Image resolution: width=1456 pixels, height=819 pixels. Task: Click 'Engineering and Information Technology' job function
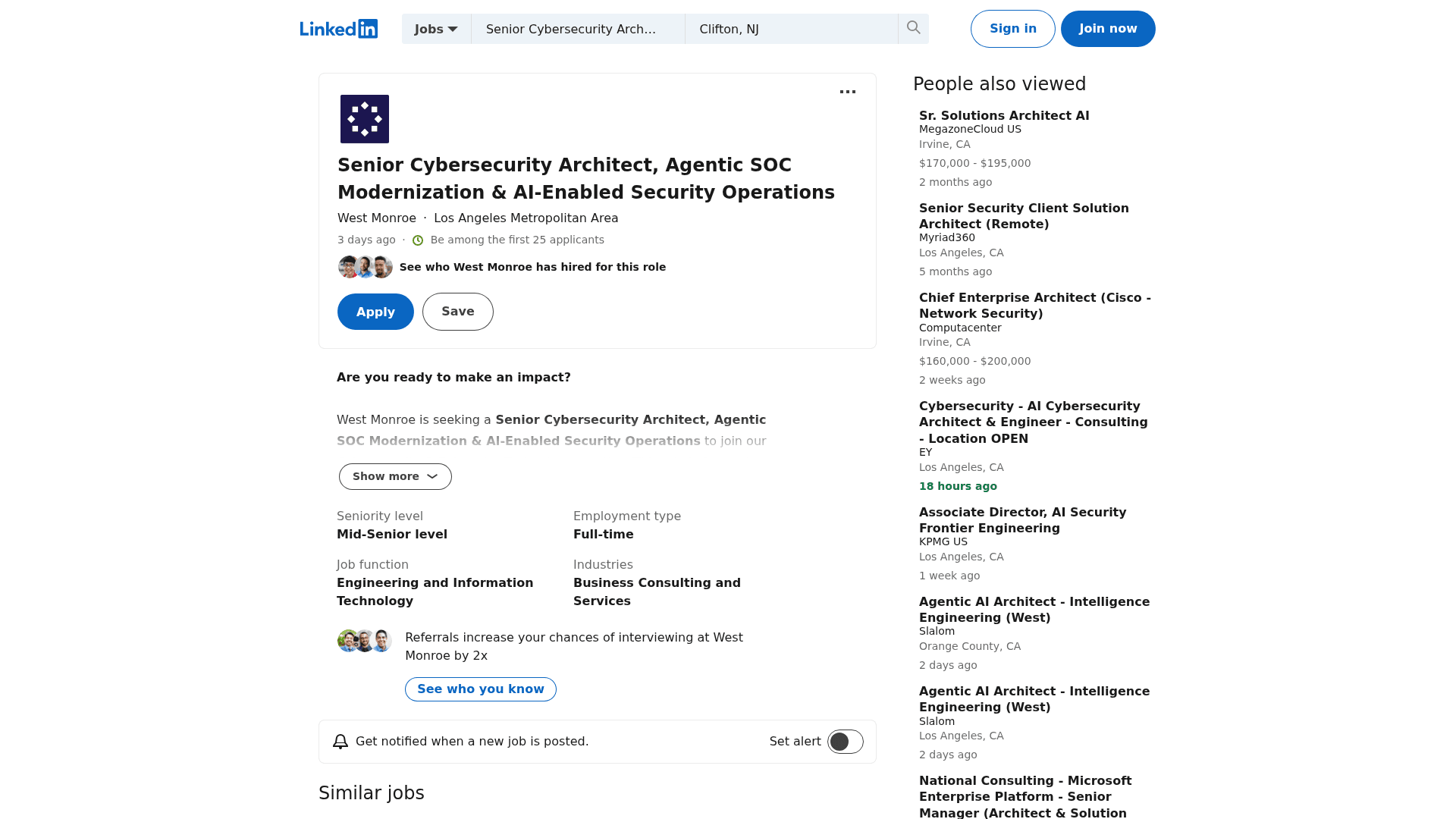click(435, 592)
